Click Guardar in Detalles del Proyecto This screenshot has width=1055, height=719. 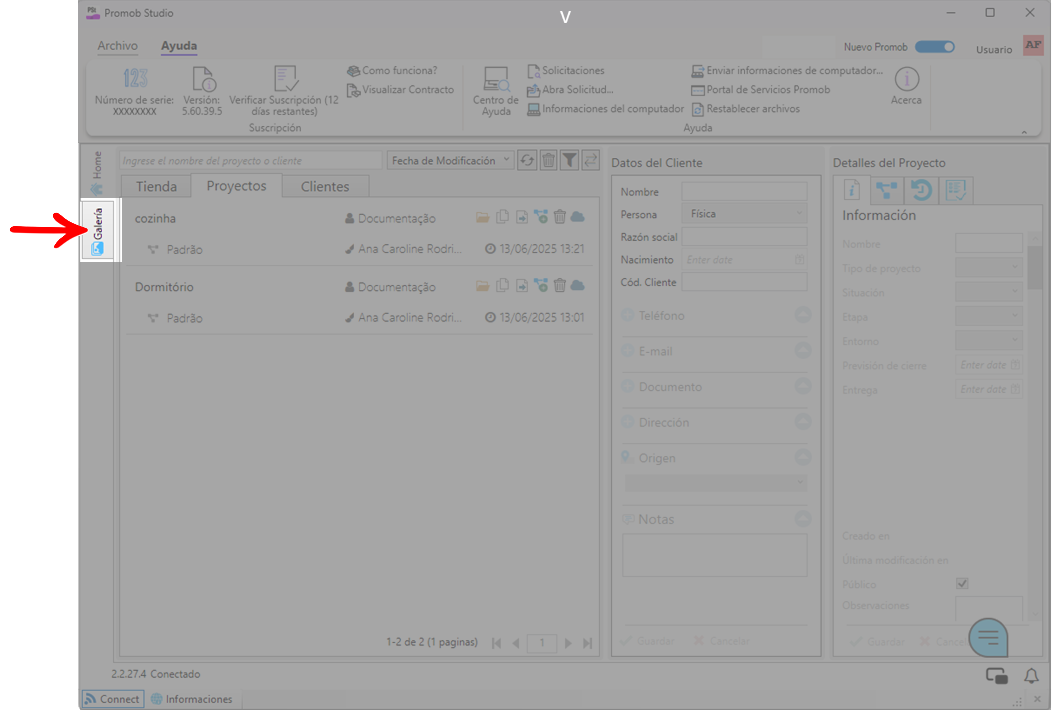tap(877, 642)
